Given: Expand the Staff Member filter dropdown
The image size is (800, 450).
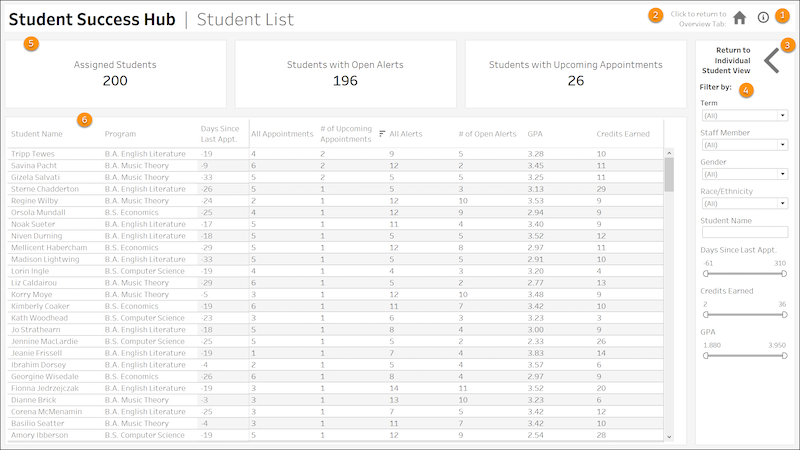Looking at the screenshot, I should click(743, 145).
